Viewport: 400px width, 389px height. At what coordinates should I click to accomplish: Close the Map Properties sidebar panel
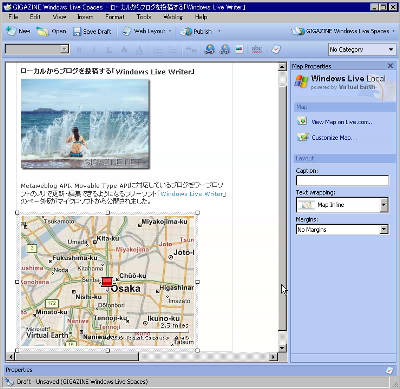click(390, 66)
